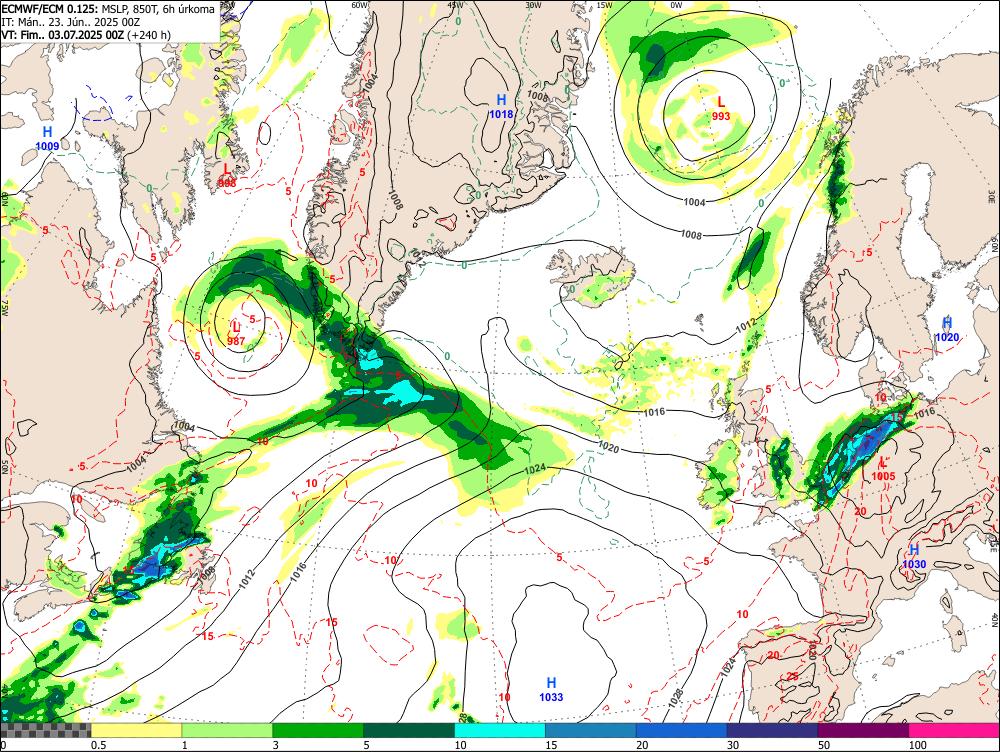This screenshot has height=752, width=1000.
Task: Pick the cyan 10–15 legend swatch
Action: click(x=500, y=730)
